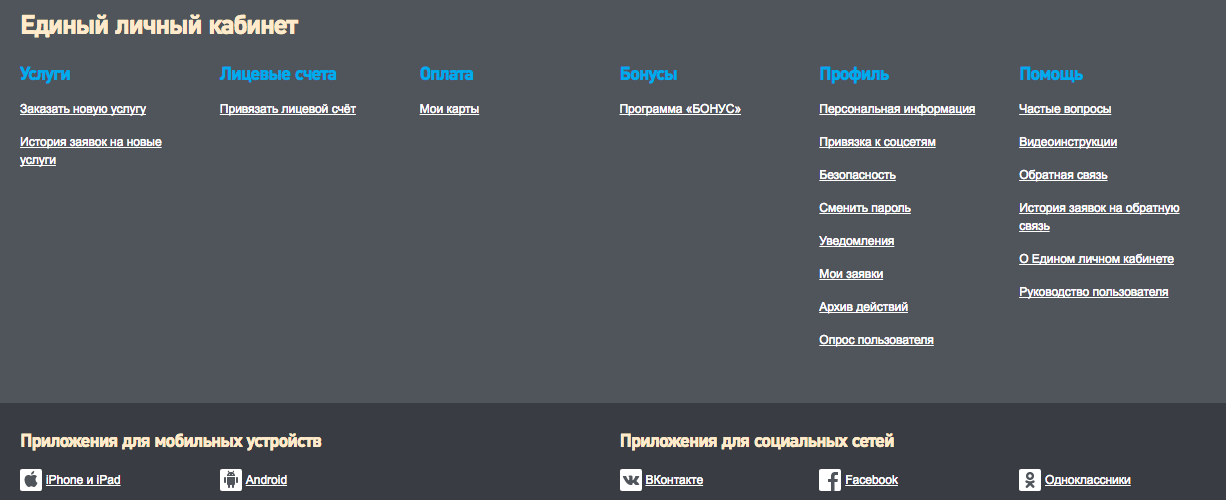This screenshot has width=1226, height=500.
Task: Open Программа «БОНУС» link
Action: (681, 109)
